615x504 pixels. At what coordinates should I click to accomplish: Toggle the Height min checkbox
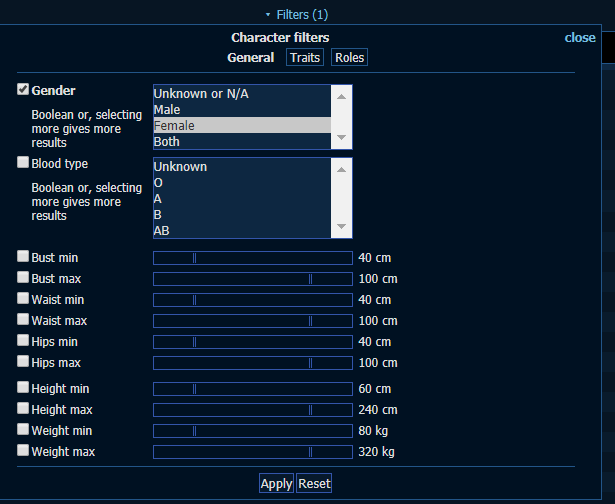pyautogui.click(x=23, y=388)
